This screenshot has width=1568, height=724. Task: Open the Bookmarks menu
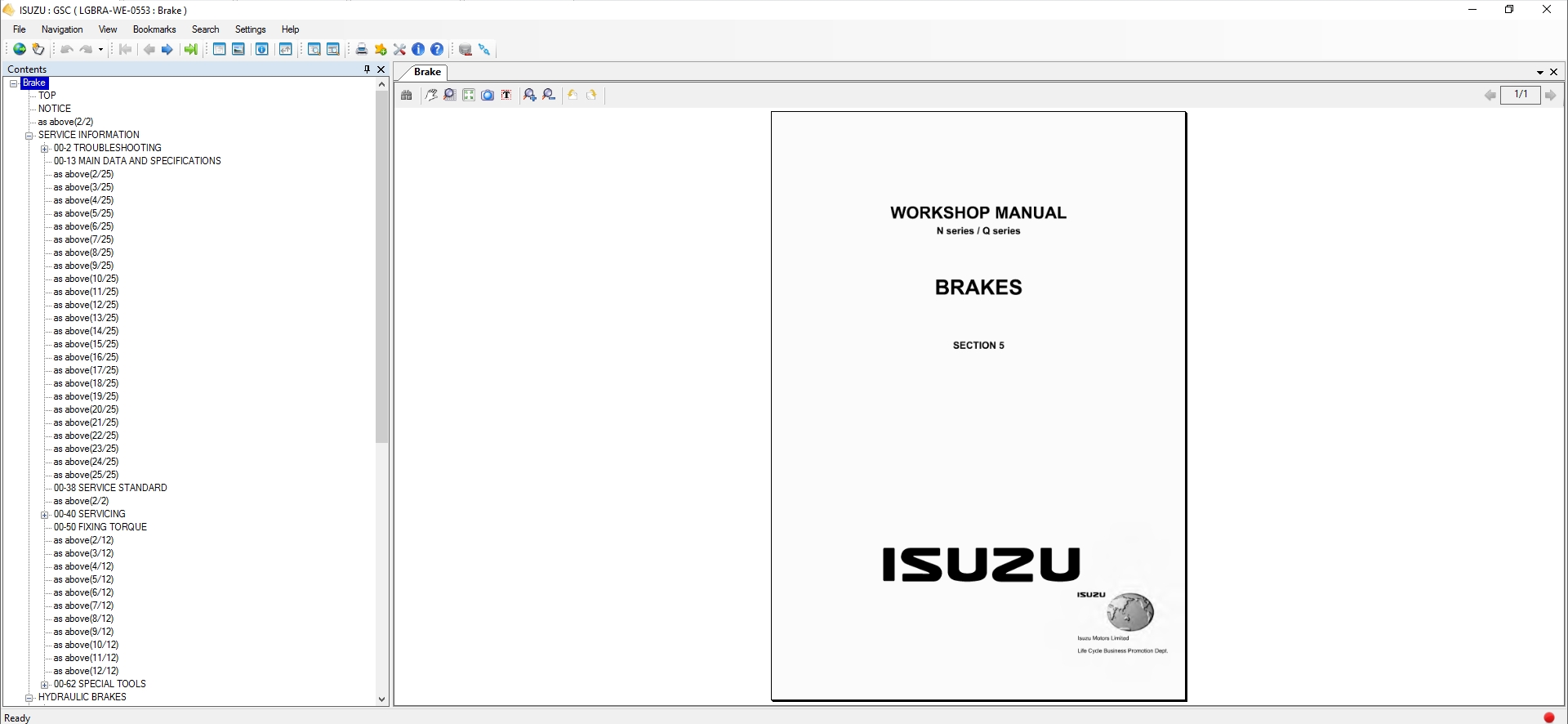coord(154,29)
